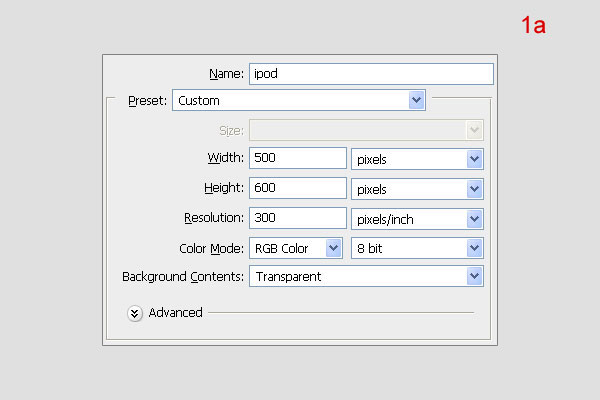Open the RGB Color mode dropdown arrow

coord(334,248)
